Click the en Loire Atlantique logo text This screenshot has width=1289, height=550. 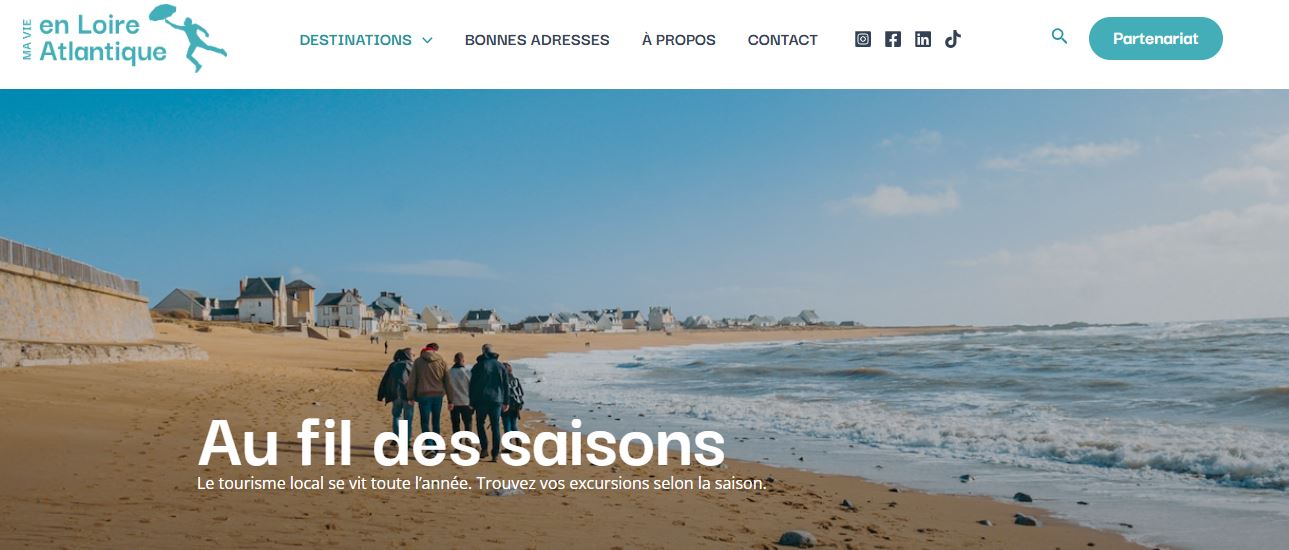(102, 39)
